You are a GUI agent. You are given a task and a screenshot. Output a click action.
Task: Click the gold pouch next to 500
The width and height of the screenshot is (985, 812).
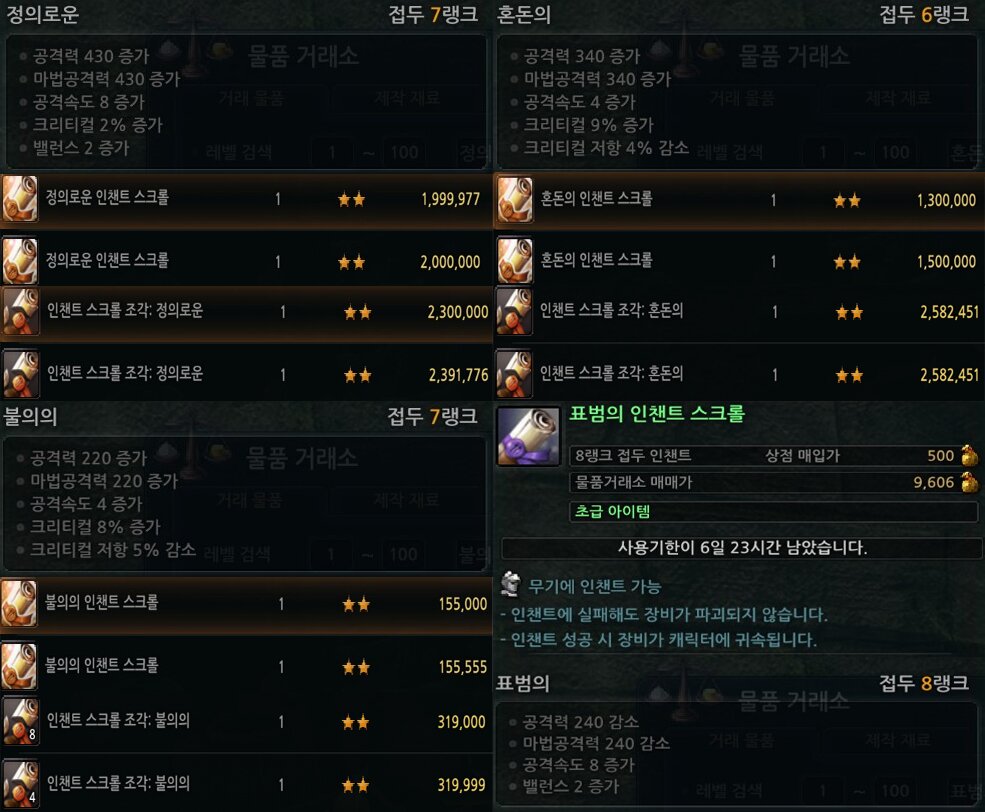click(x=969, y=455)
